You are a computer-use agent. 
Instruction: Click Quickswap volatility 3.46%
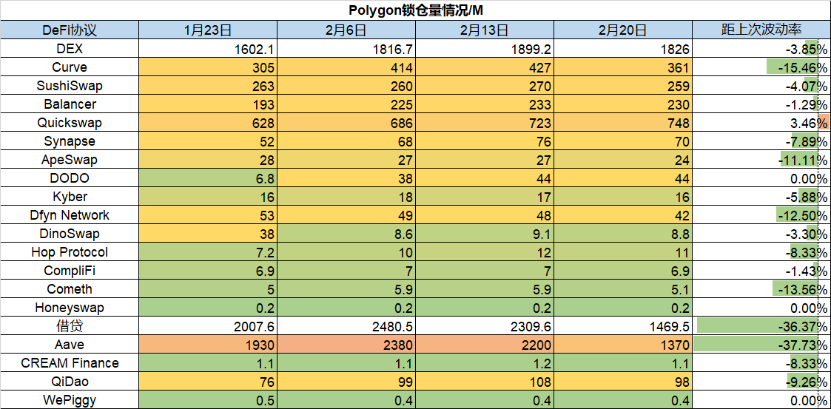(762, 122)
